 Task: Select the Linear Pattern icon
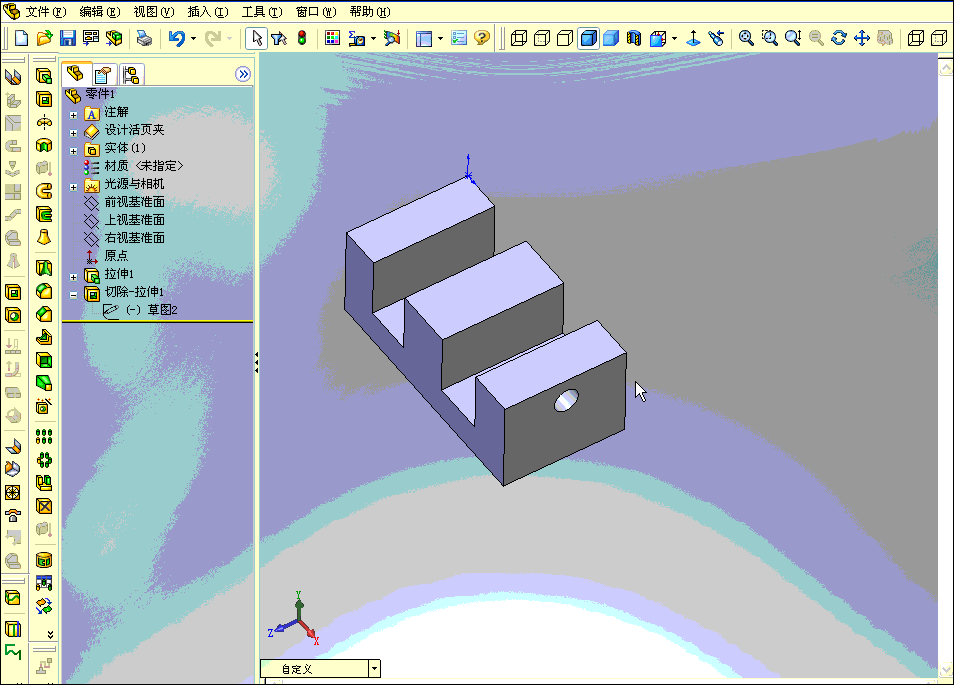(44, 436)
